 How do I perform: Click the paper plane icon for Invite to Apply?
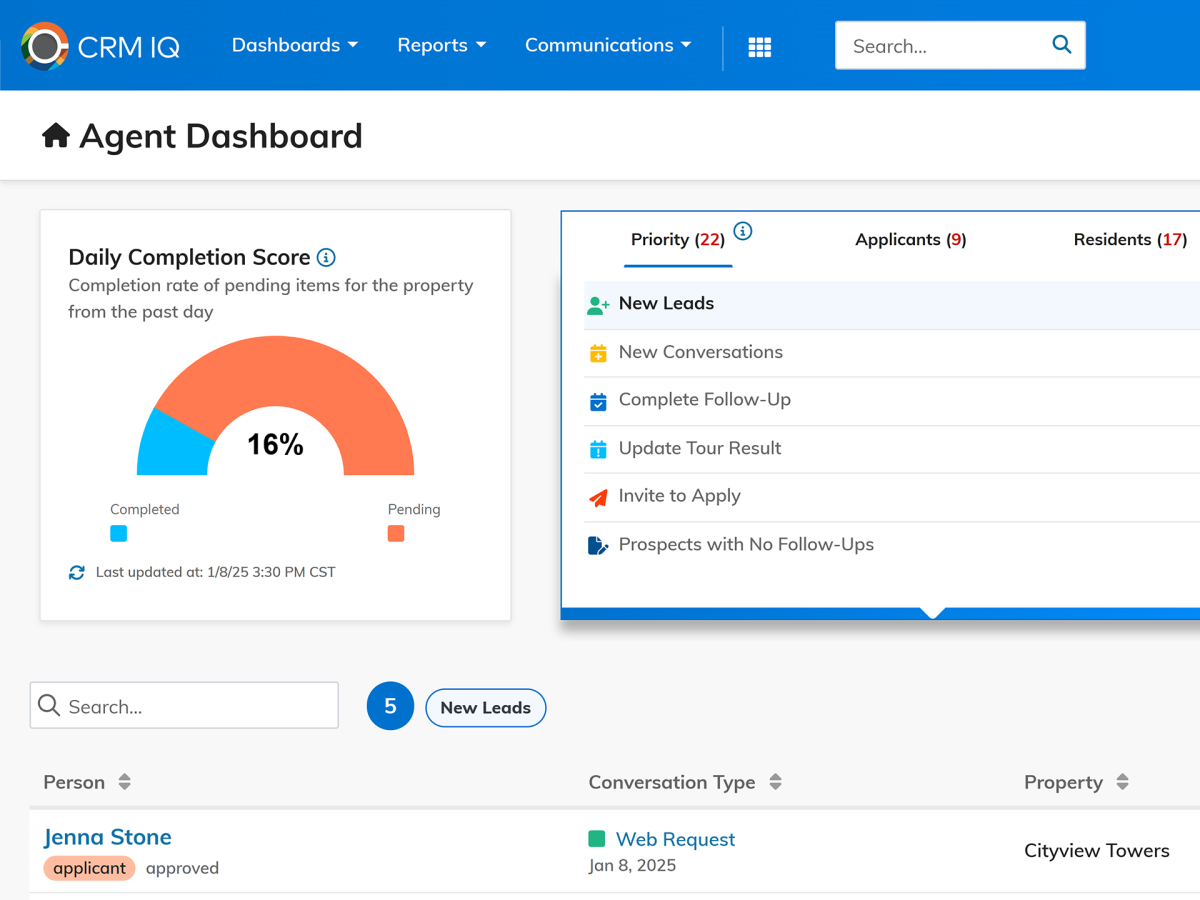pyautogui.click(x=597, y=497)
